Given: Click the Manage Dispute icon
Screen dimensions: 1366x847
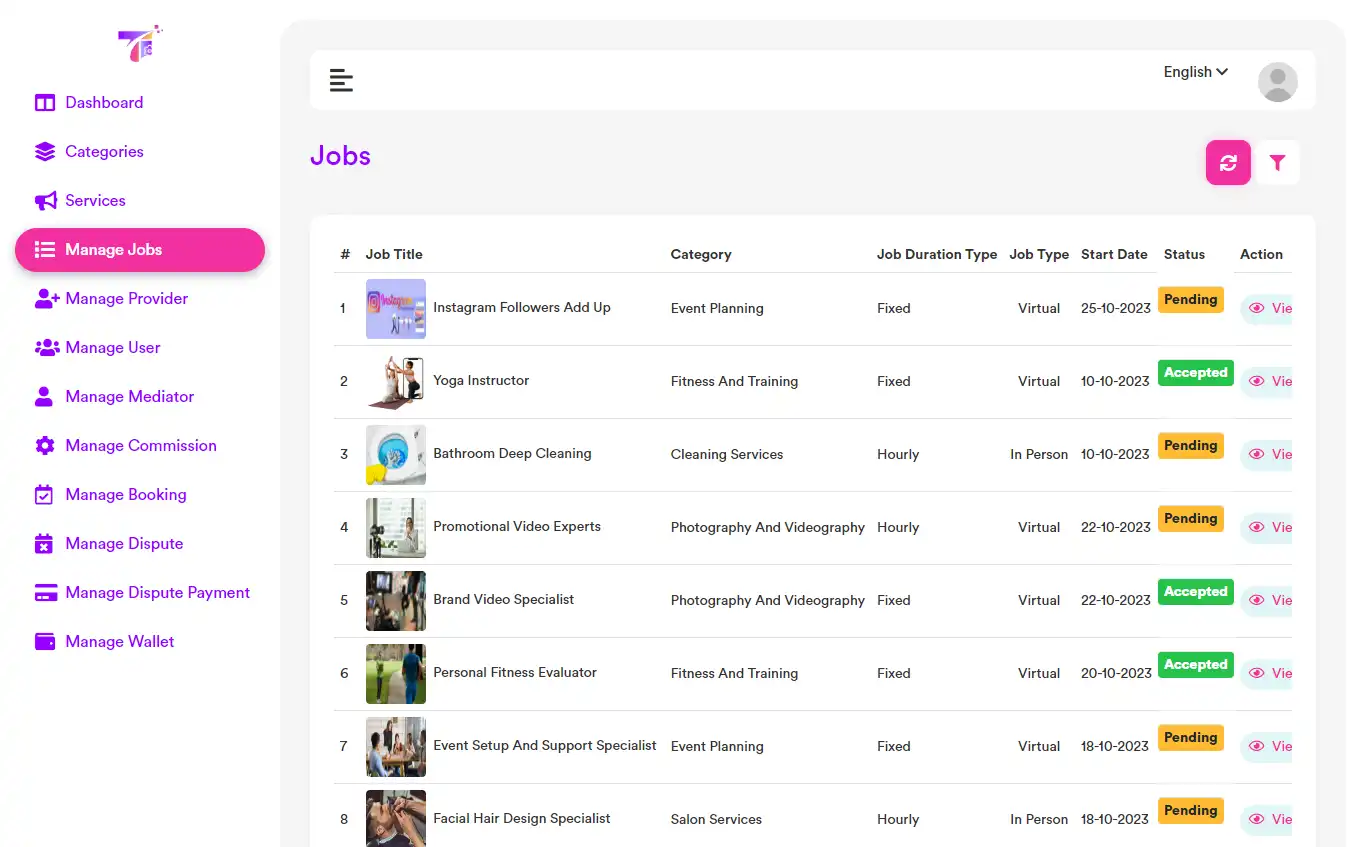Looking at the screenshot, I should pos(45,543).
